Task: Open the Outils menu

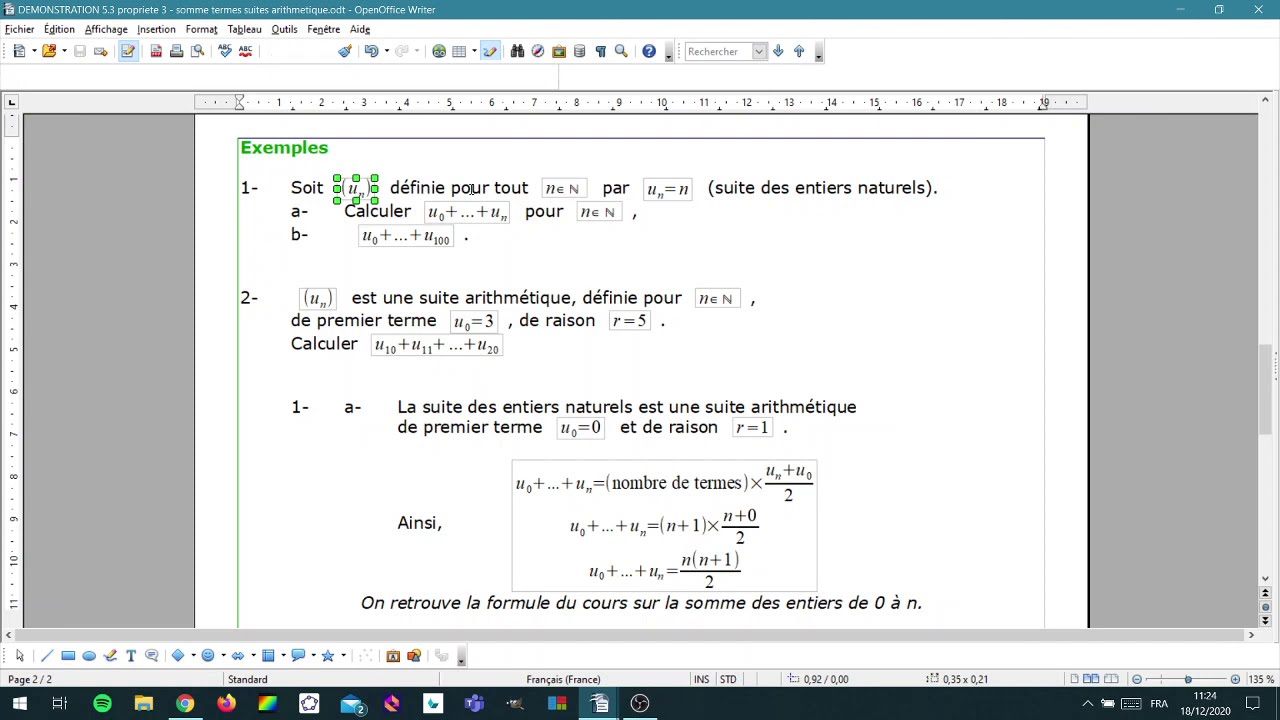Action: coord(284,29)
